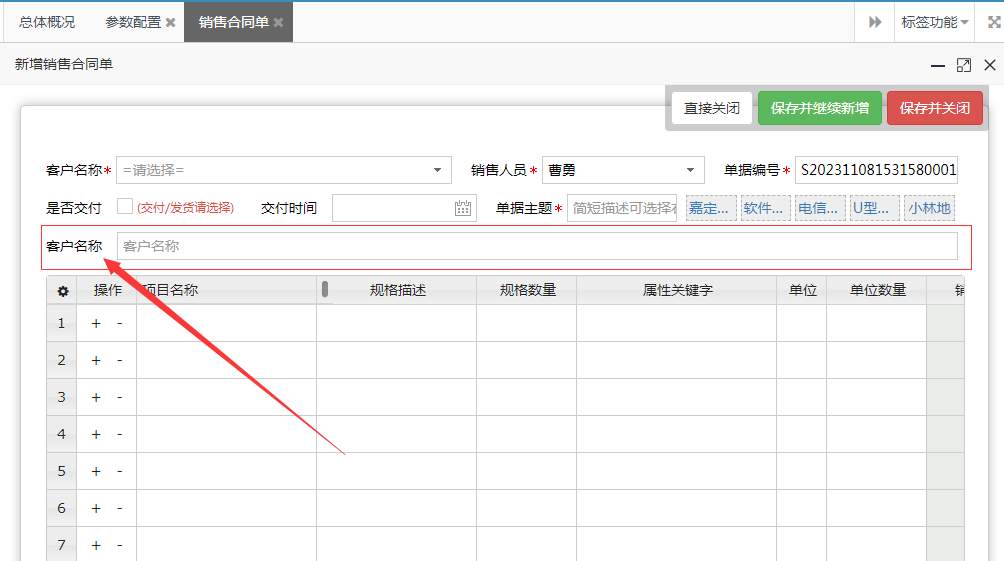Add a row with plus in row 3
Viewport: 1004px width, 561px height.
point(96,398)
